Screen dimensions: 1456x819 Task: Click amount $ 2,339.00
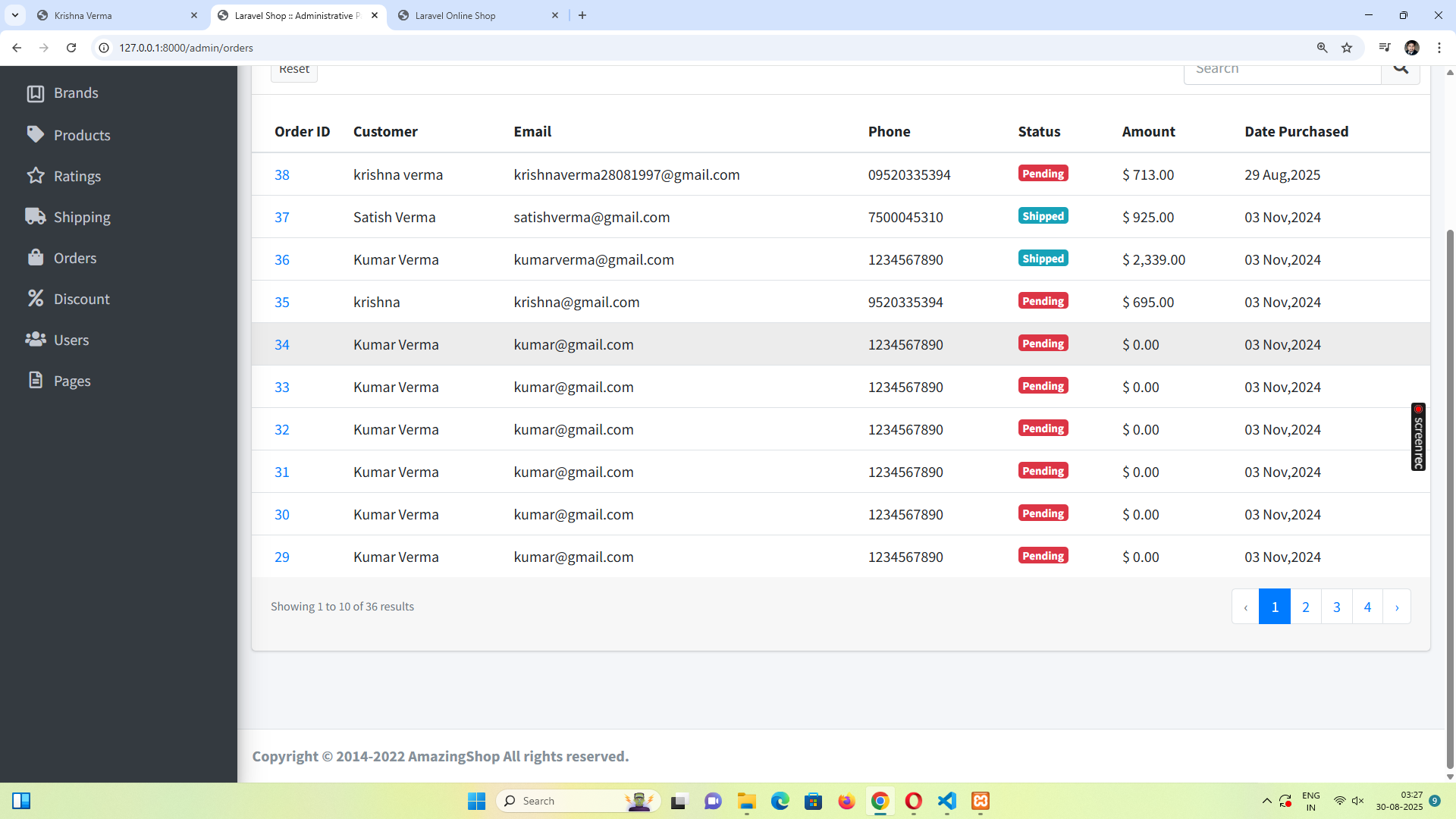click(x=1153, y=259)
